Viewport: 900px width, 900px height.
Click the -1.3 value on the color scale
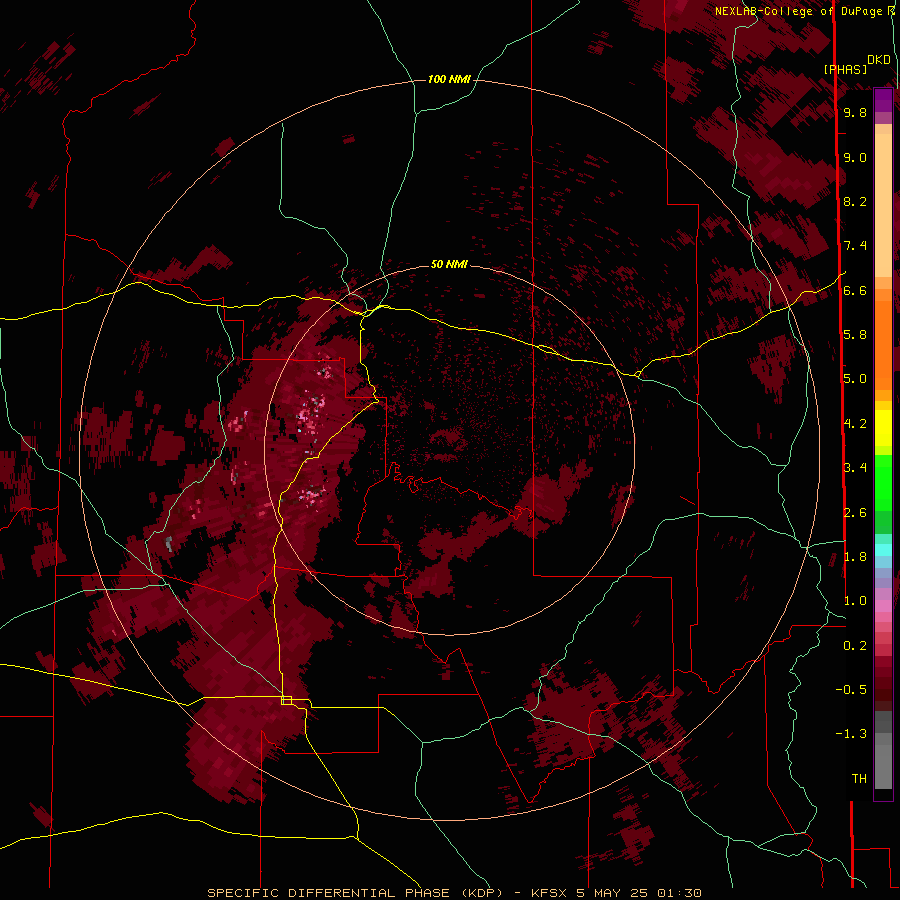[851, 734]
